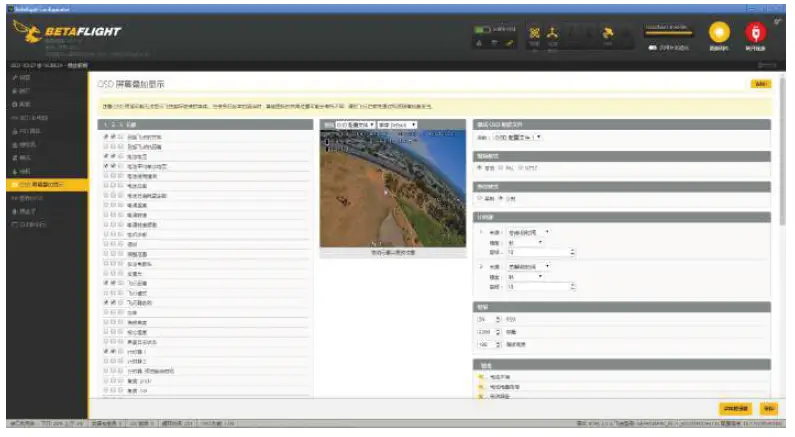795x437 pixels.
Task: Click the link status icon beside failsafe
Action: pos(510,44)
